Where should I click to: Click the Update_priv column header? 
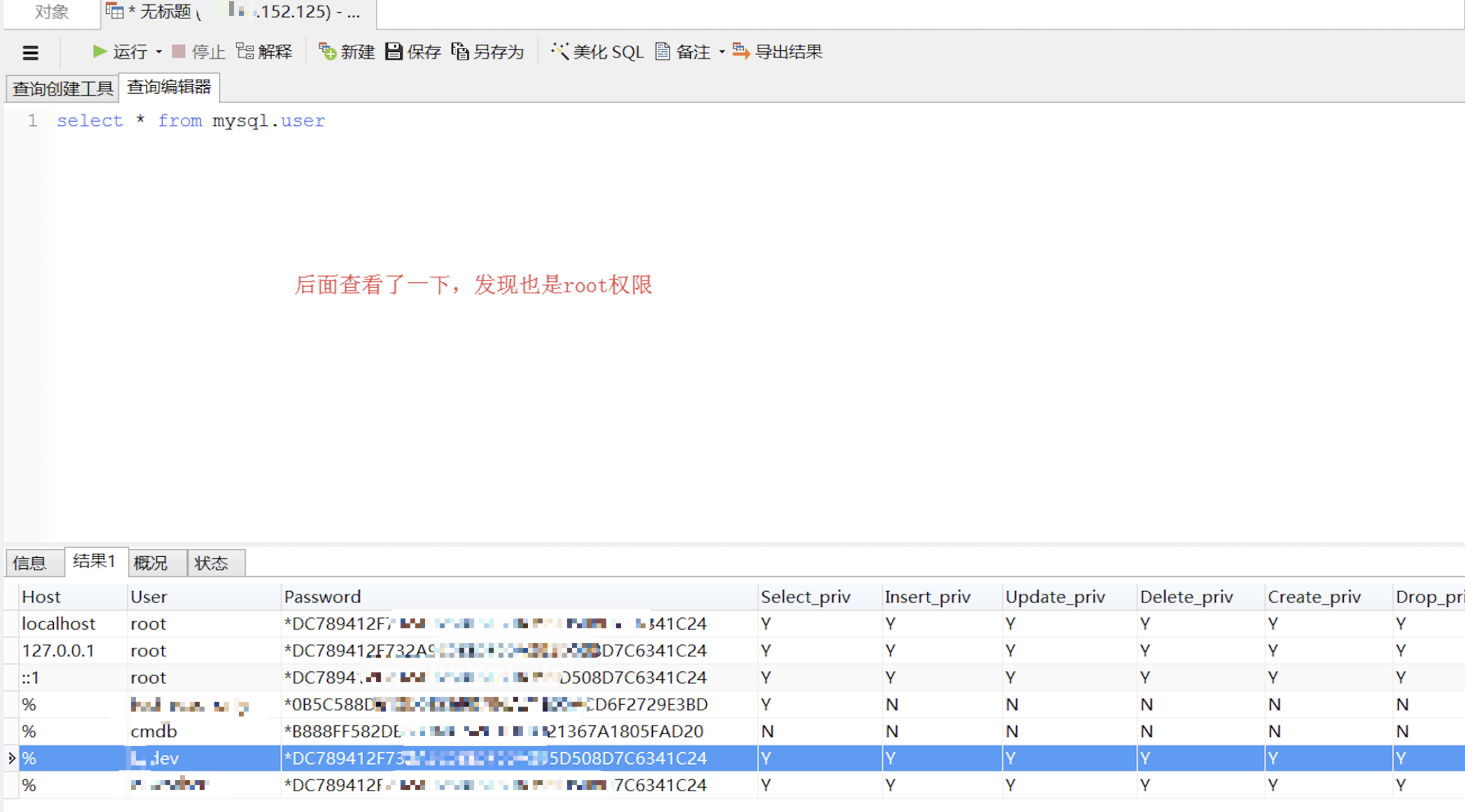coord(1069,596)
